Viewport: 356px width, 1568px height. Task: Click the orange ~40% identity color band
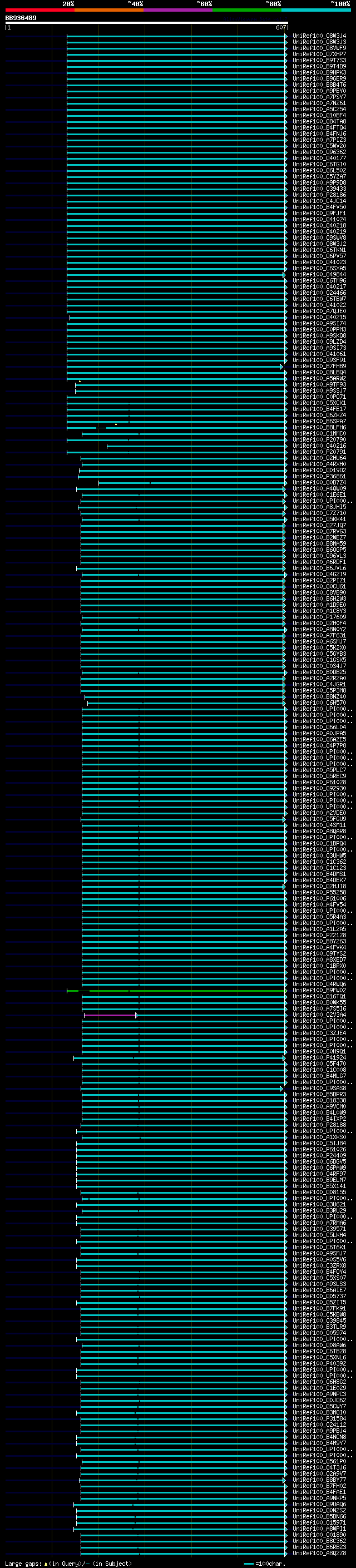(x=109, y=10)
